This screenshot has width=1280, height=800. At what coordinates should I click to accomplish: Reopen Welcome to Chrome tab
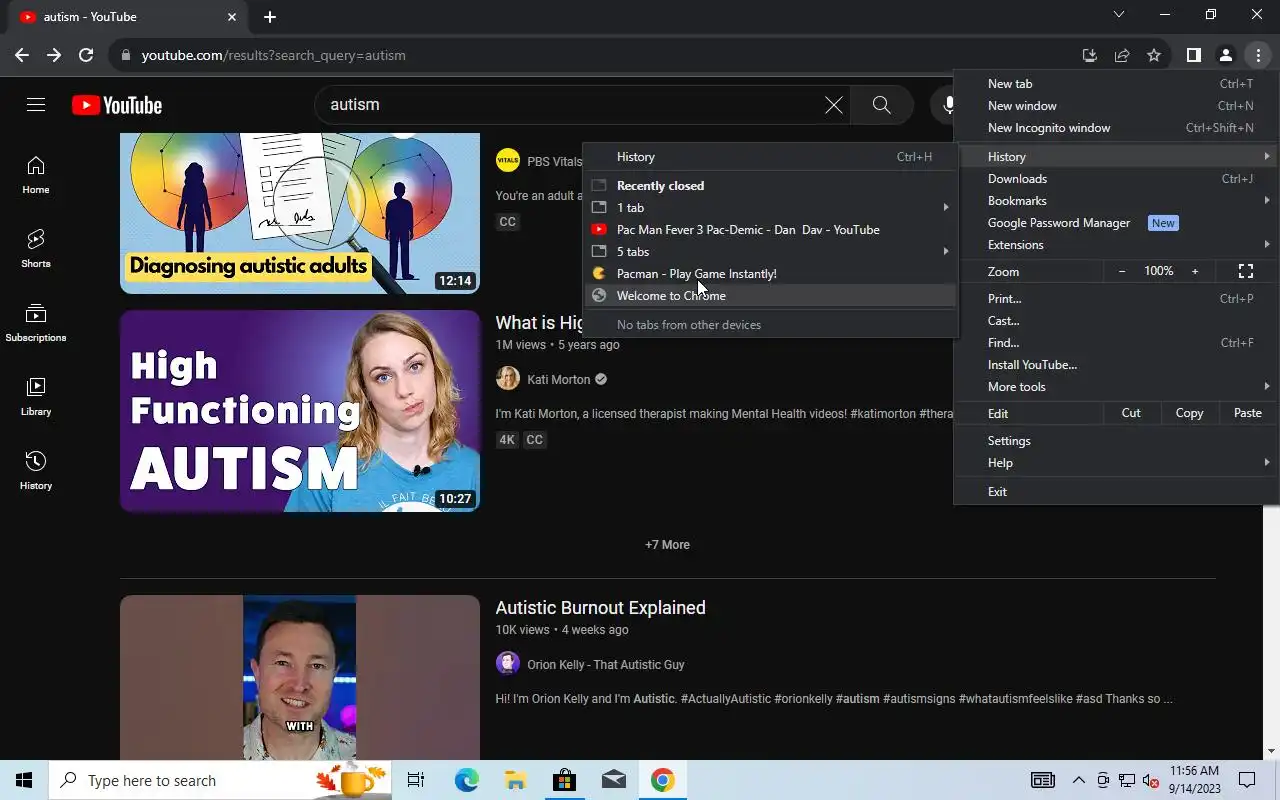(770, 295)
